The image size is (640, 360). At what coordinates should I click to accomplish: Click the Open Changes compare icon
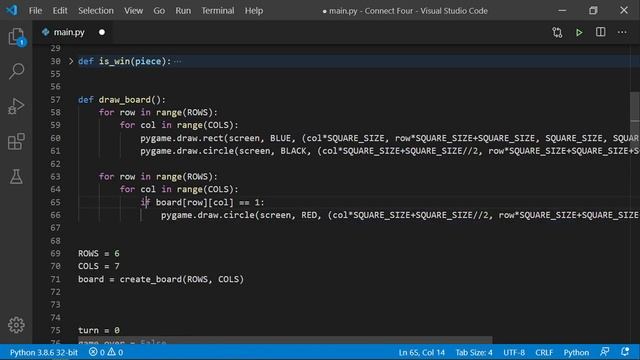(x=557, y=32)
